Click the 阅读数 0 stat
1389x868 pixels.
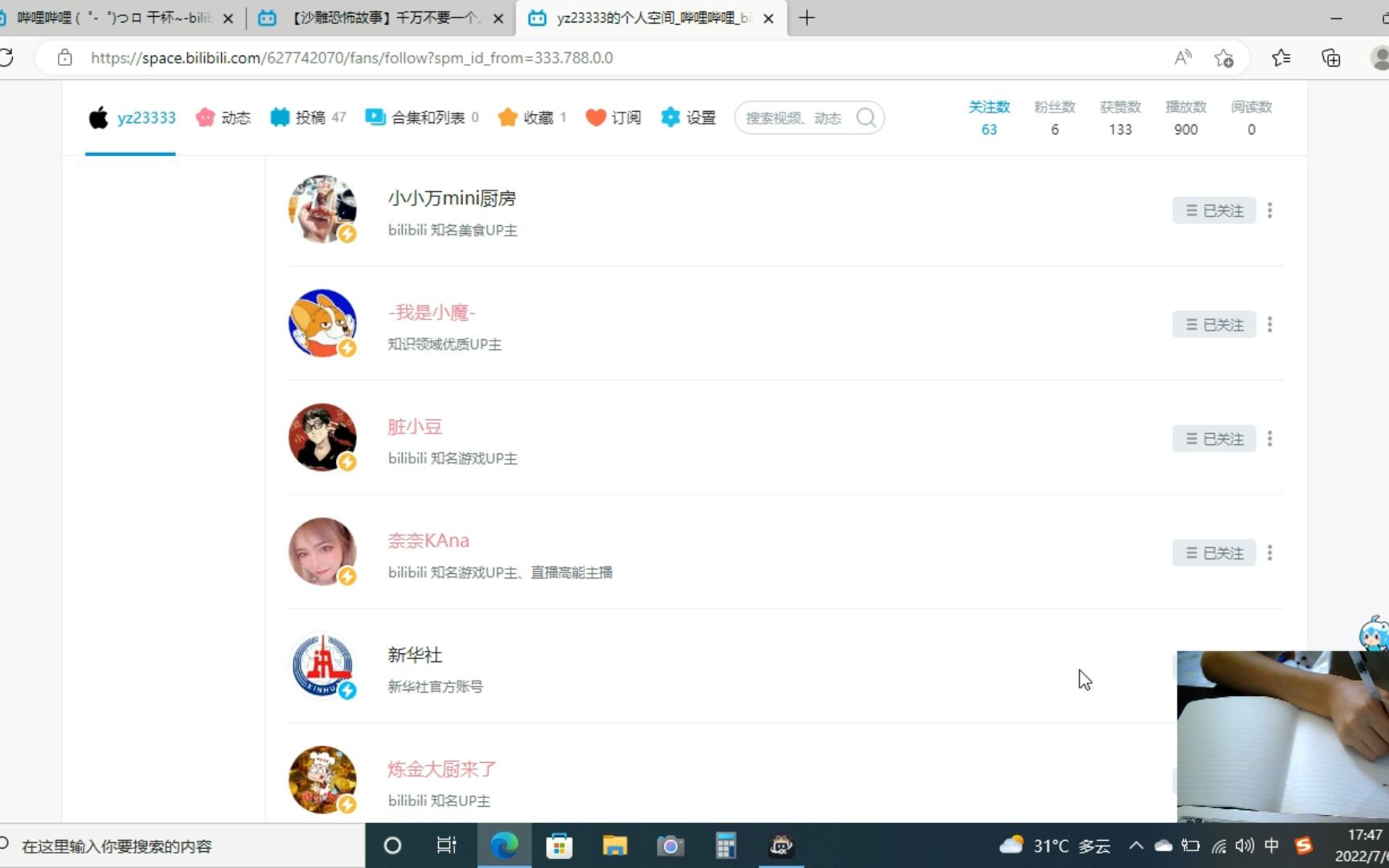[x=1252, y=117]
